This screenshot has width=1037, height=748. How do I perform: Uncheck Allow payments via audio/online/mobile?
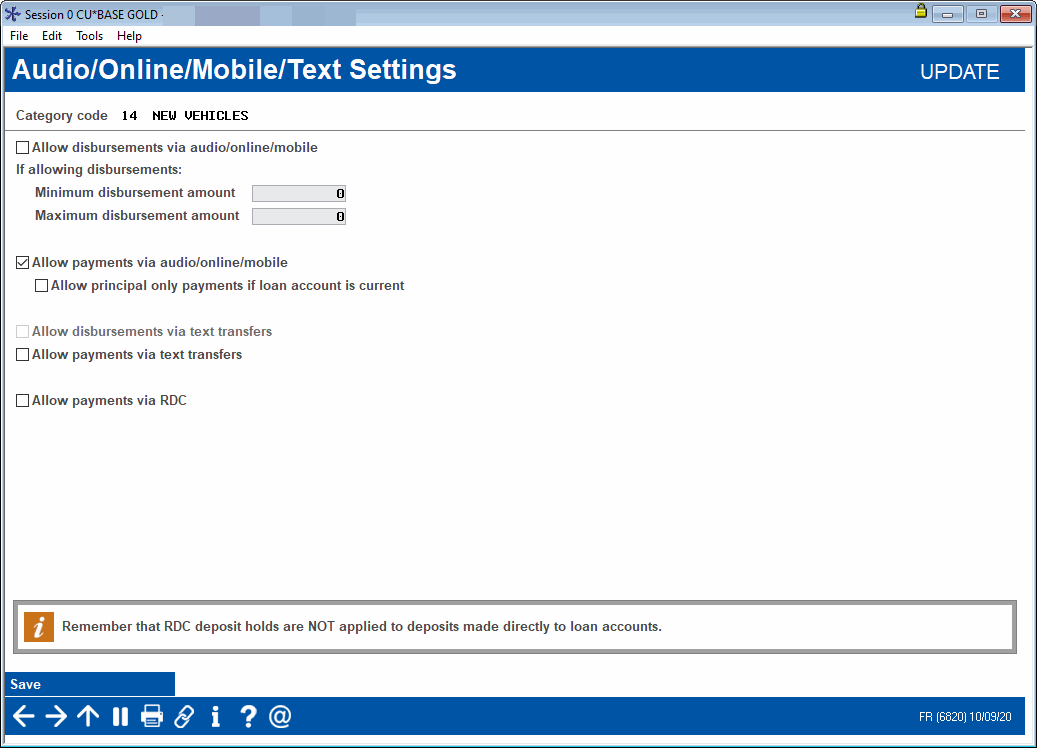coord(22,263)
